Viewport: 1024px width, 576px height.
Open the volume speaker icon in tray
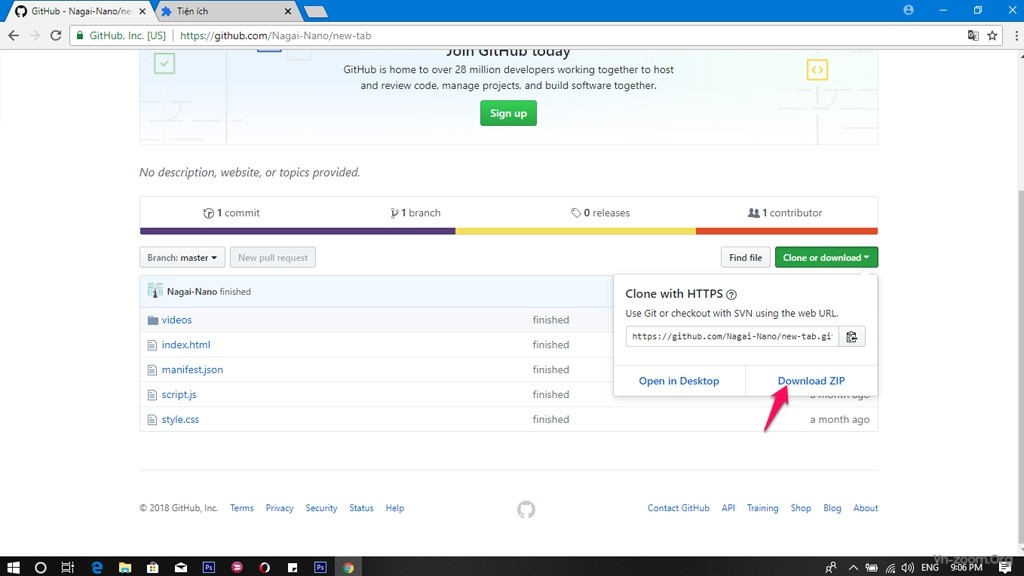[908, 567]
